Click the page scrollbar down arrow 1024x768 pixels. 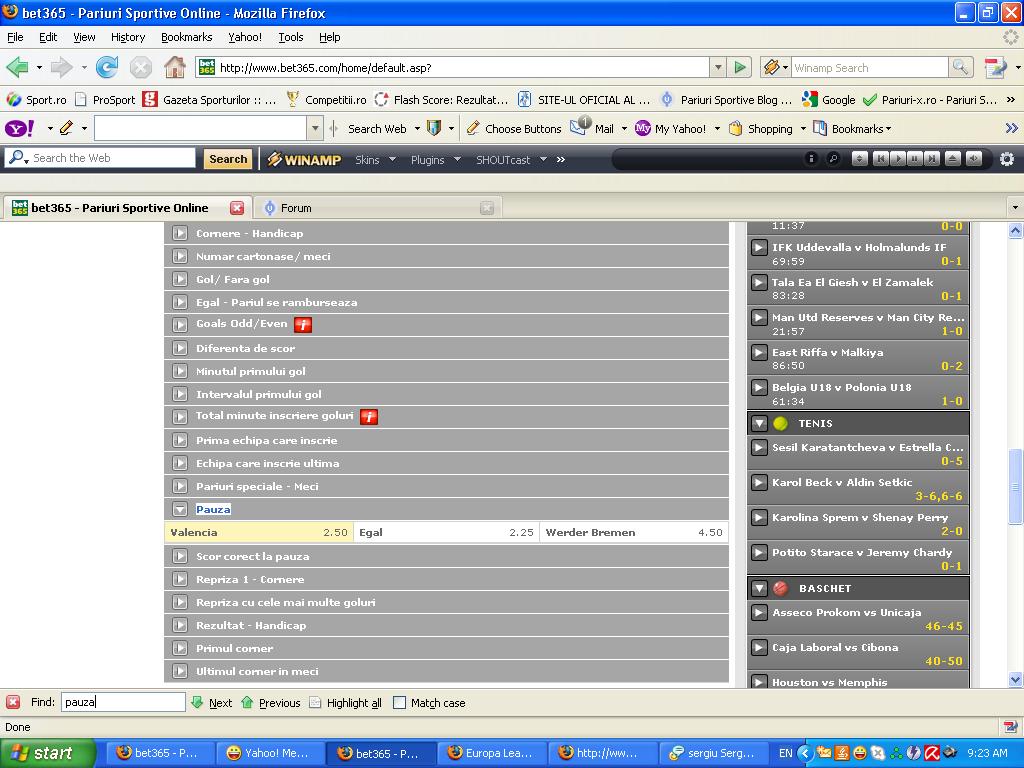click(1016, 679)
